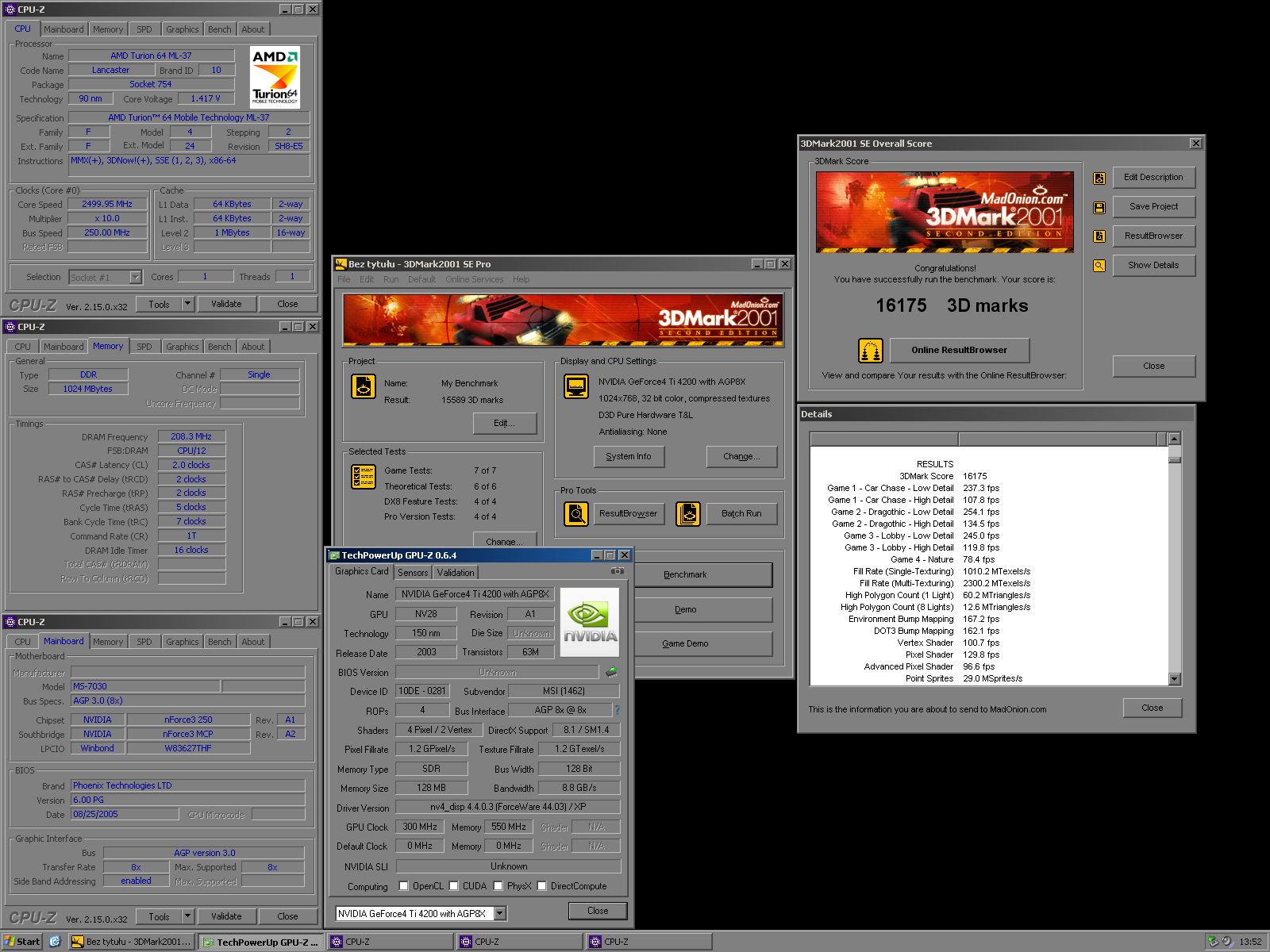Open the GPU-Z graphics card selector dropdown

pos(500,914)
